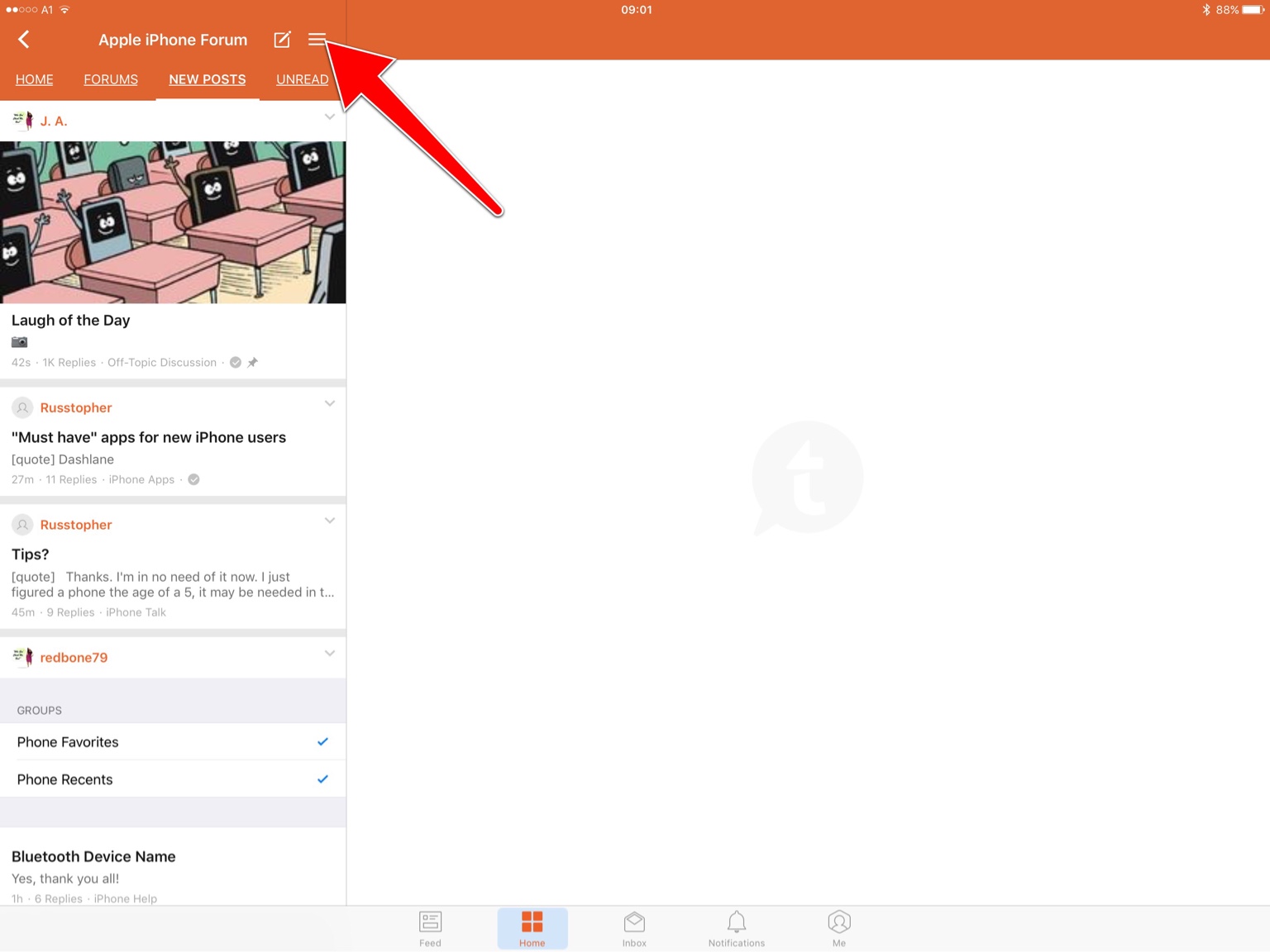Screen dimensions: 1270x952
Task: Open the compose new post icon
Action: pyautogui.click(x=282, y=40)
